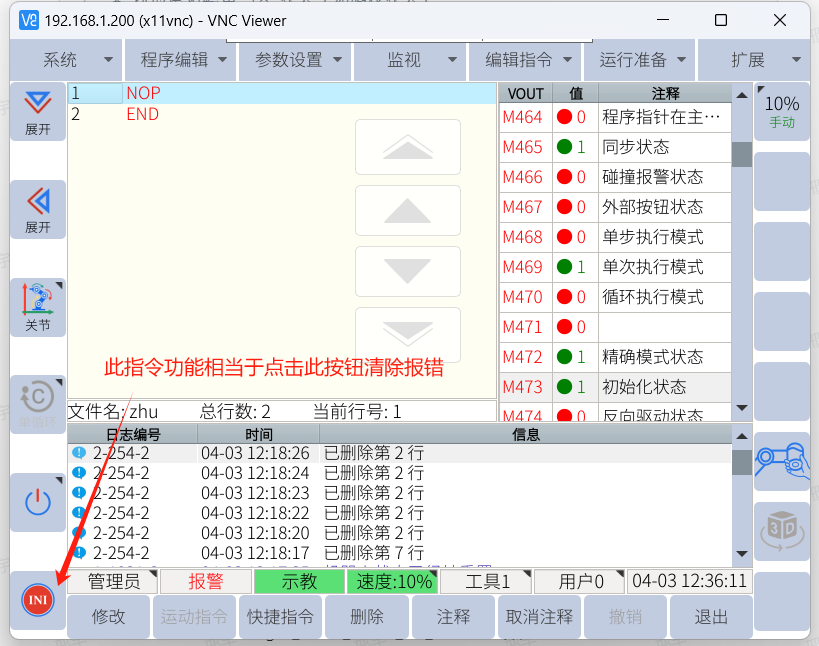
Task: Click the red INI clear-alarm button
Action: (37, 599)
